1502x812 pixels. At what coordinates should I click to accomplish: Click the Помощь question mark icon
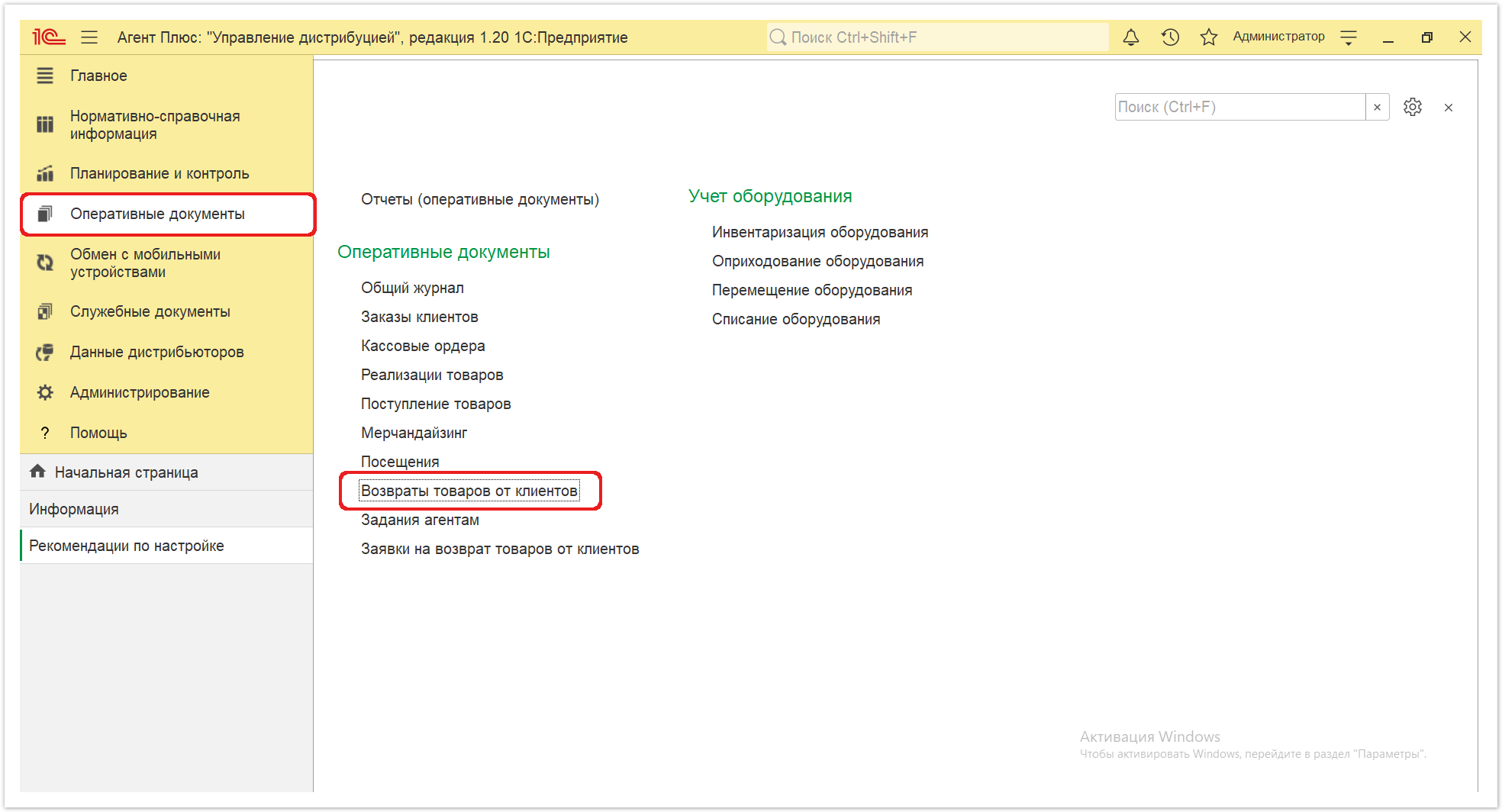45,433
